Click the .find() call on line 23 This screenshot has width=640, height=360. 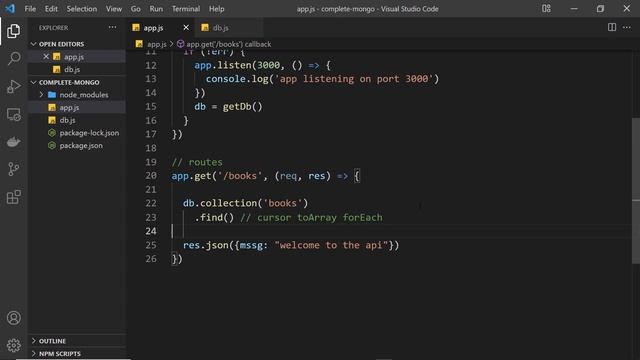214,217
